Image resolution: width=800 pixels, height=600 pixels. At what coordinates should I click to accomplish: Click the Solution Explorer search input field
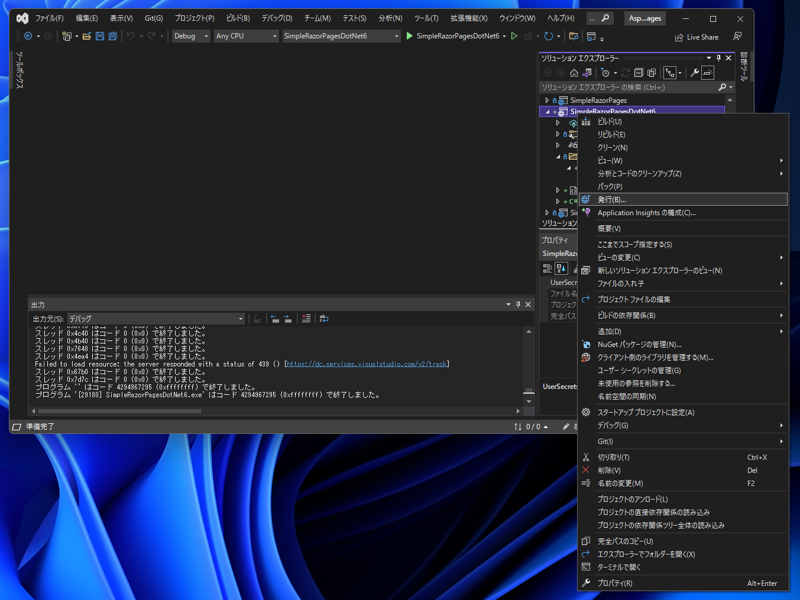628,87
